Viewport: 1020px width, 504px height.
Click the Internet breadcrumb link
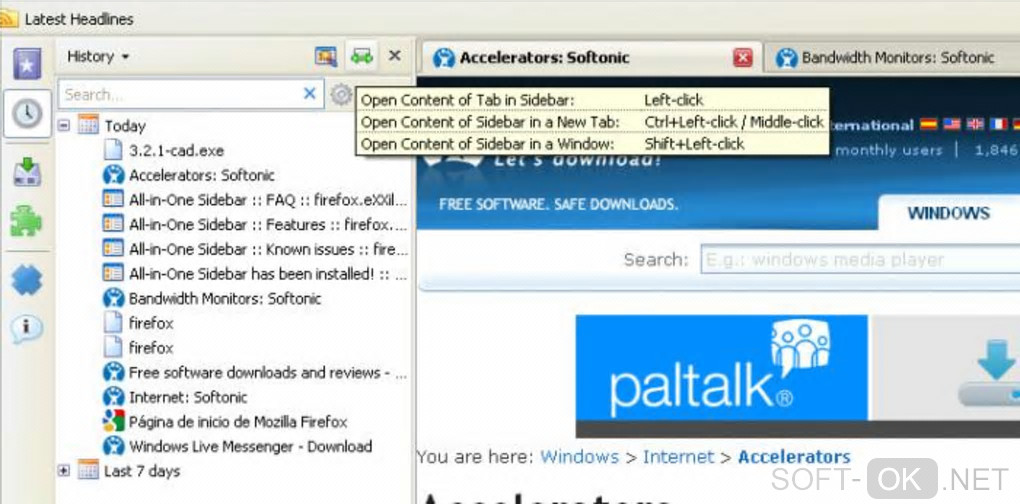pyautogui.click(x=678, y=457)
